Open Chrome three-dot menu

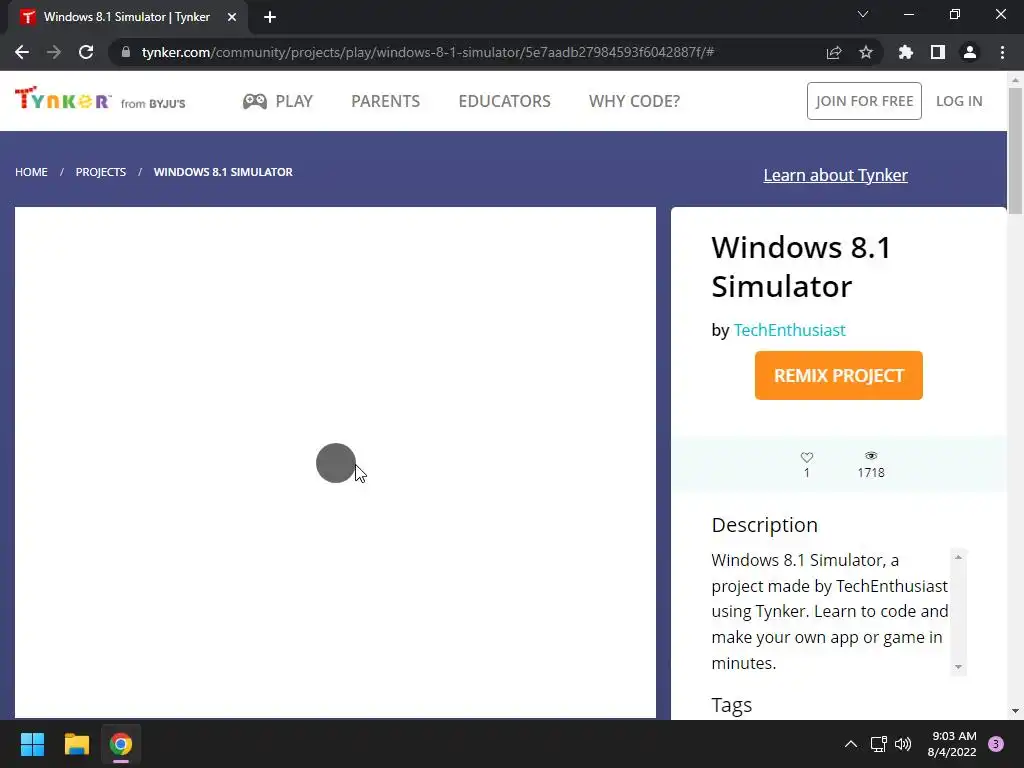[x=1002, y=52]
